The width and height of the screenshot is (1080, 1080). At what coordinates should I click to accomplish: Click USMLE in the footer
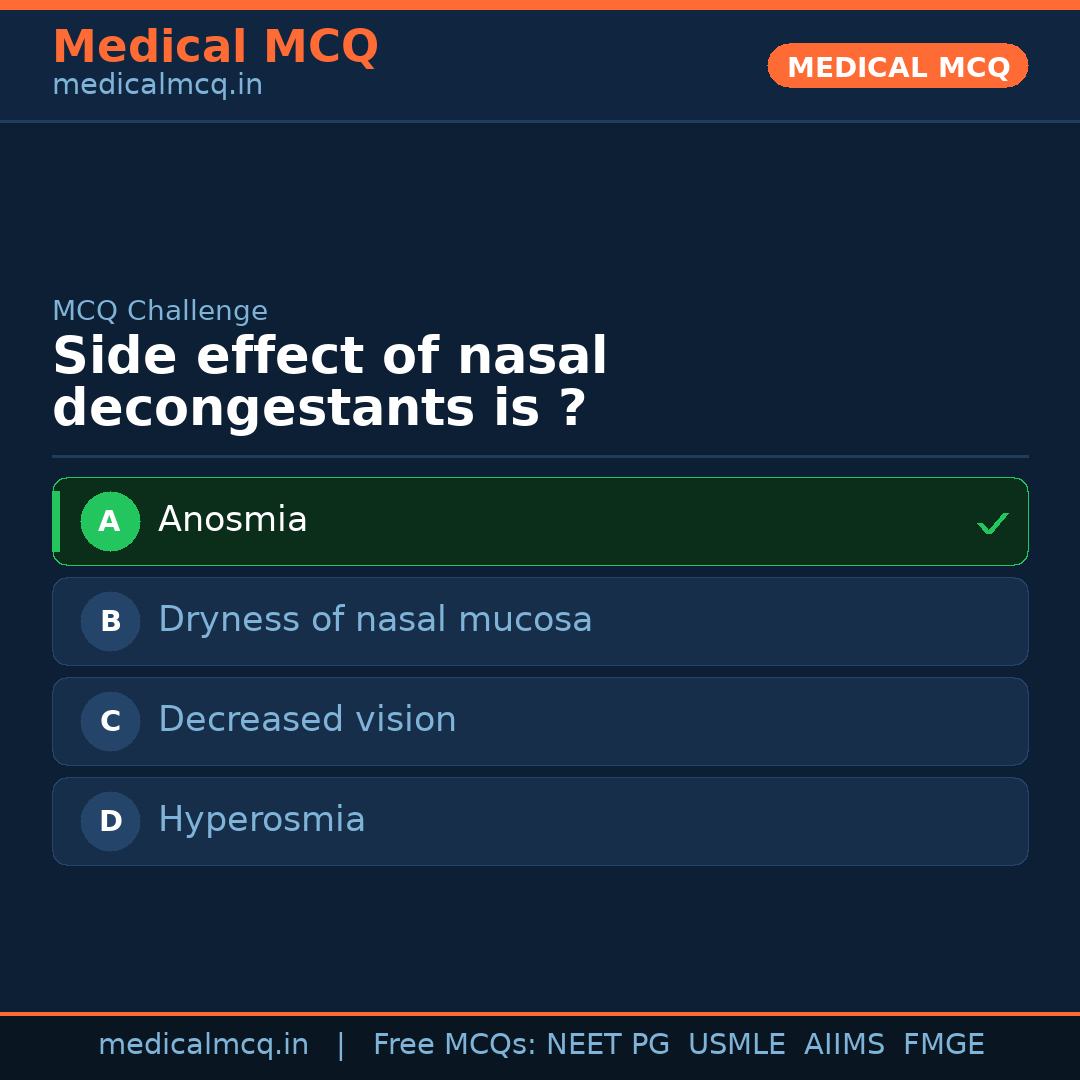(x=736, y=1045)
